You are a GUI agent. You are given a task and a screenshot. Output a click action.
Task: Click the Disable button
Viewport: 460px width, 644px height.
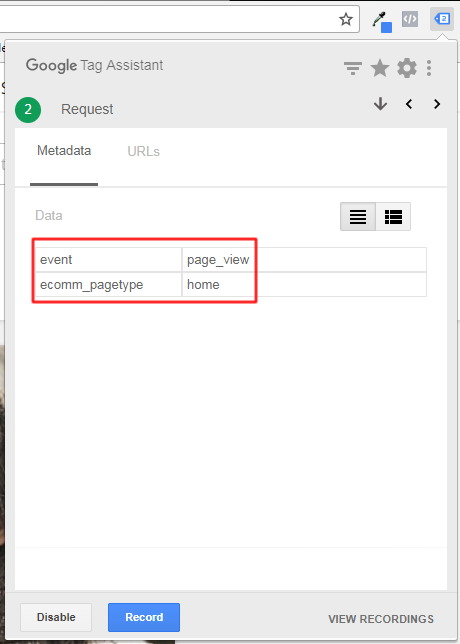click(56, 617)
